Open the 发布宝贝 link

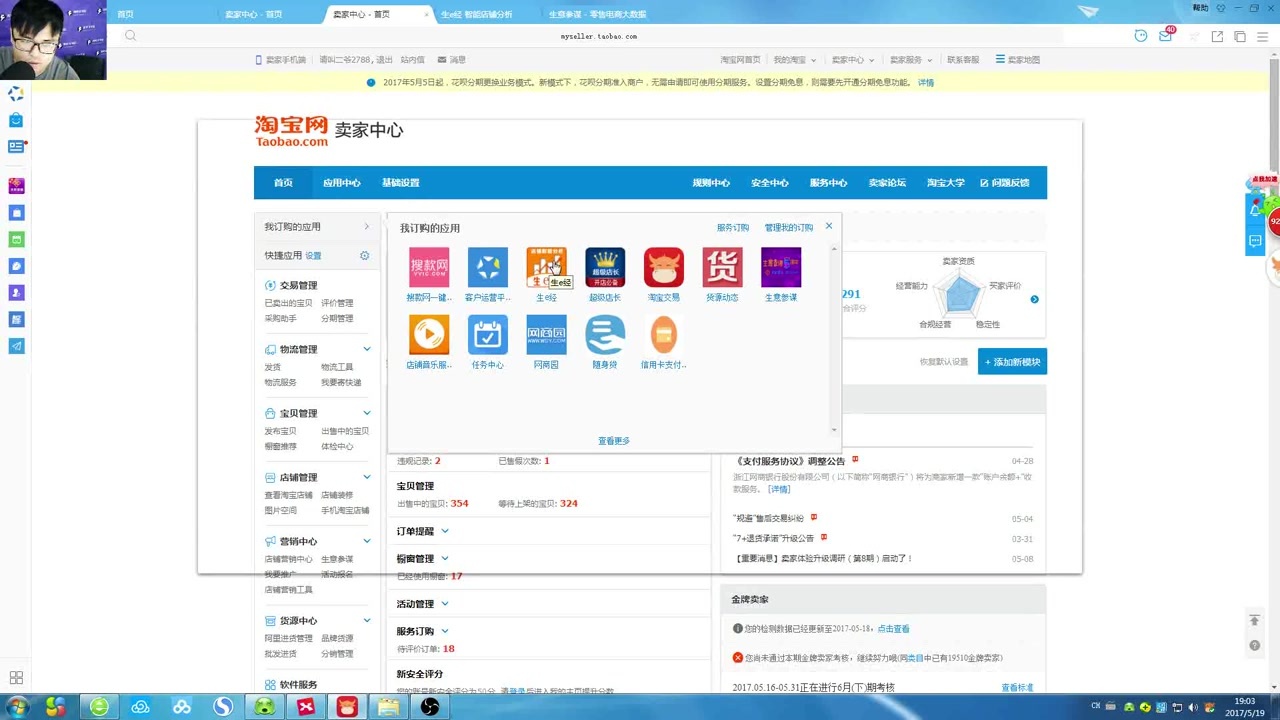click(280, 431)
